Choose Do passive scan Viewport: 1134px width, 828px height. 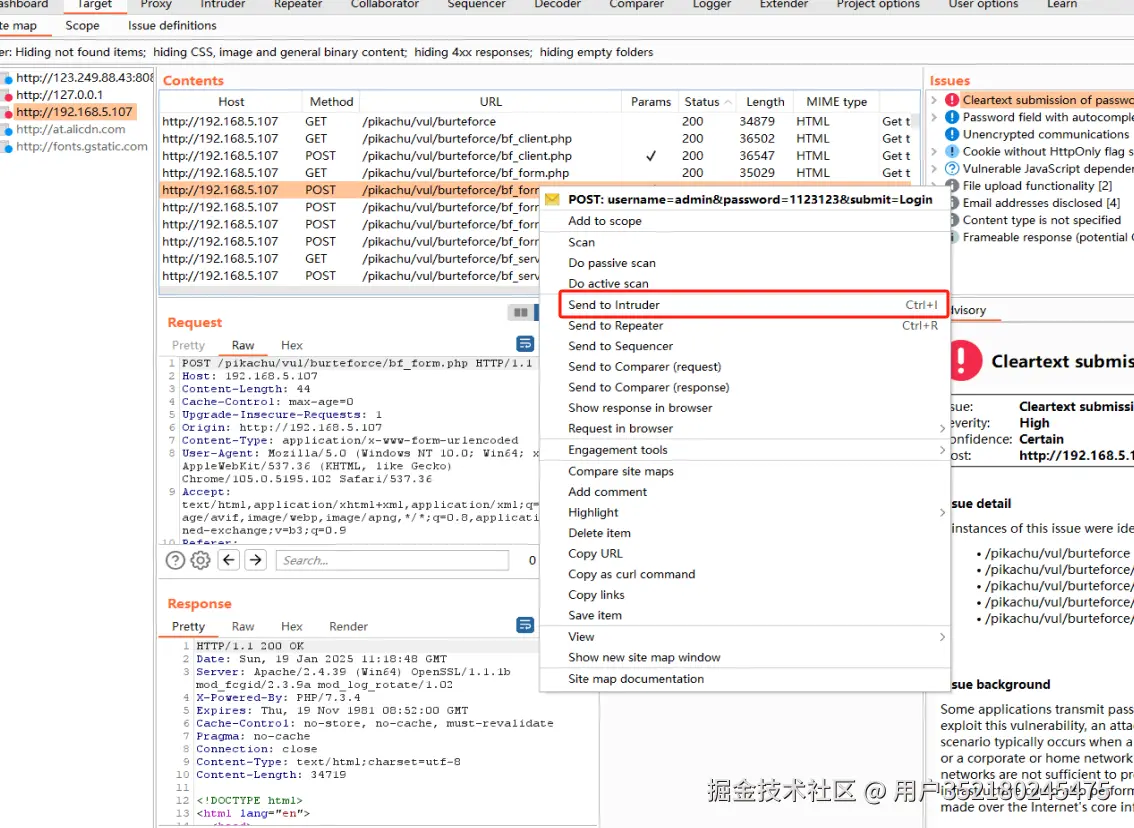745,263
